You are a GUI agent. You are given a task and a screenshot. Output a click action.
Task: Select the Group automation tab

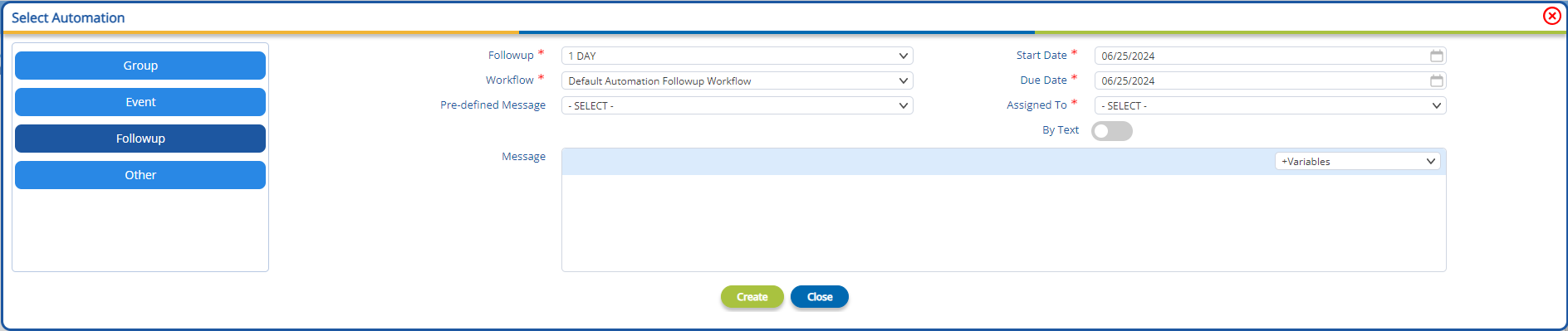pyautogui.click(x=140, y=66)
